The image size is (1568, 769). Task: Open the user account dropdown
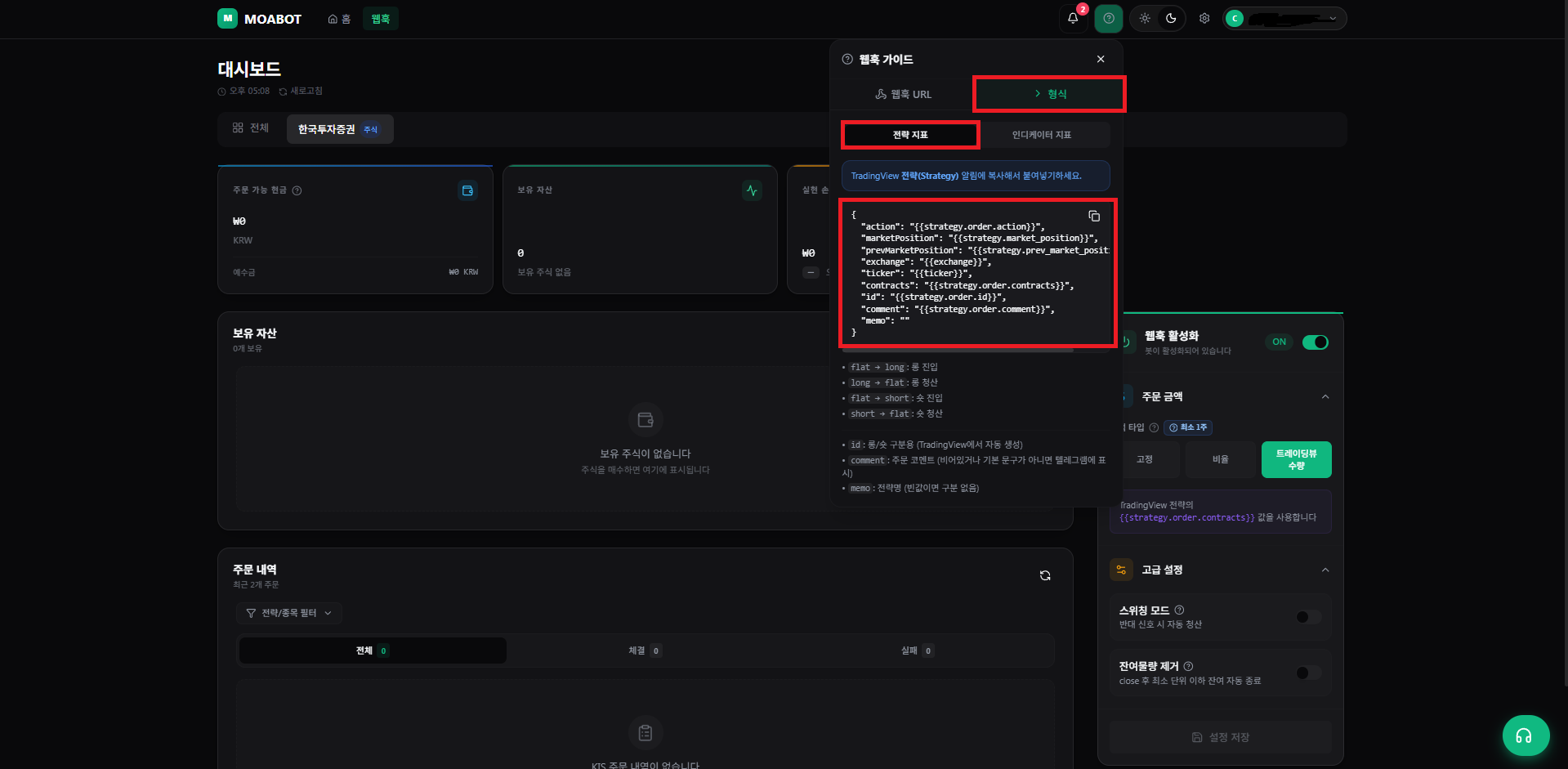click(1284, 18)
